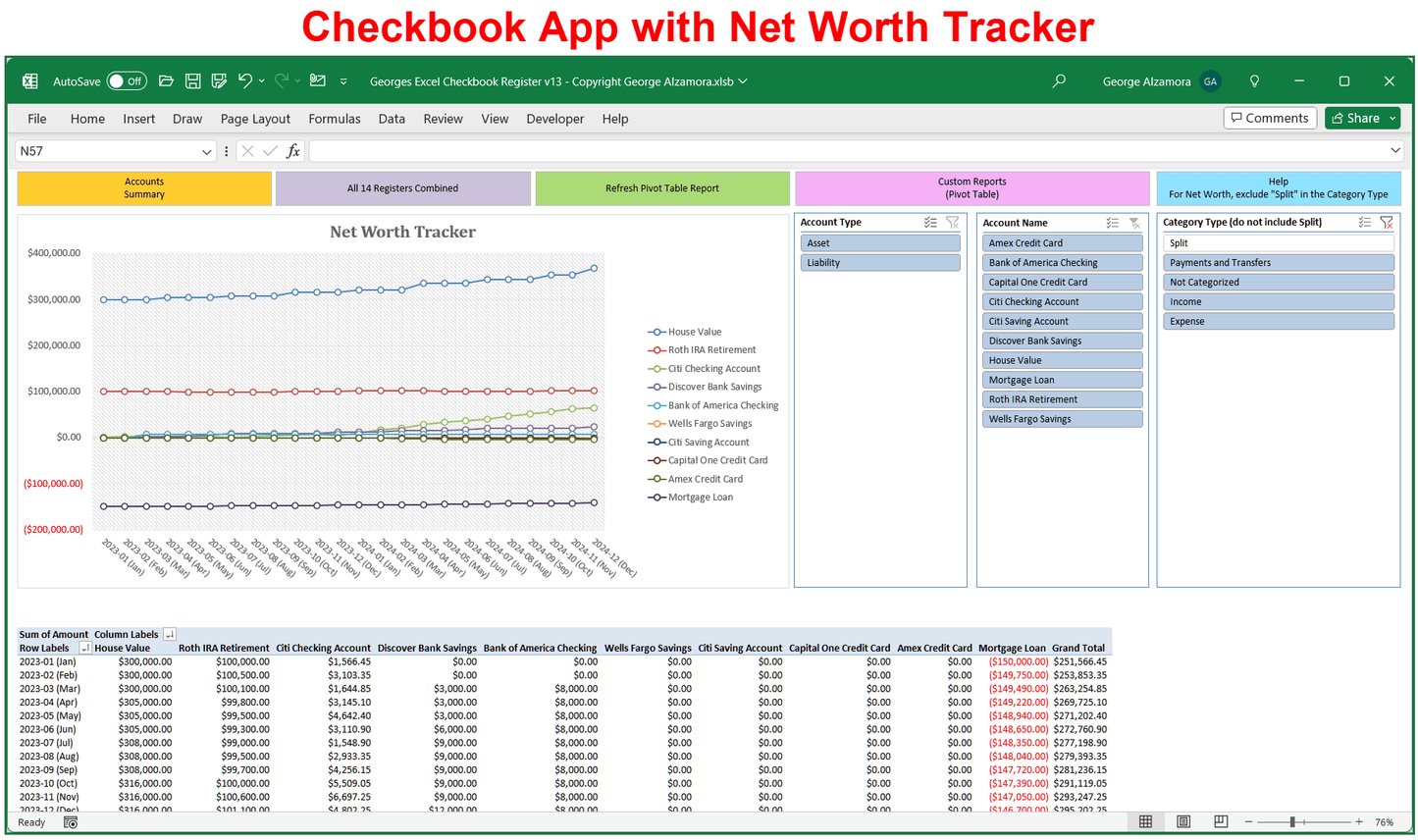Screen dimensions: 1418x840
Task: Click the Open folder icon
Action: [x=166, y=81]
